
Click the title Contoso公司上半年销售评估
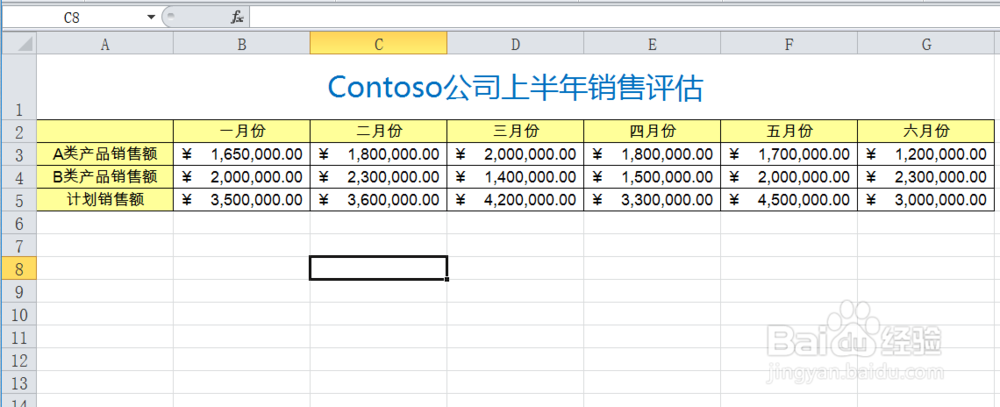(515, 88)
